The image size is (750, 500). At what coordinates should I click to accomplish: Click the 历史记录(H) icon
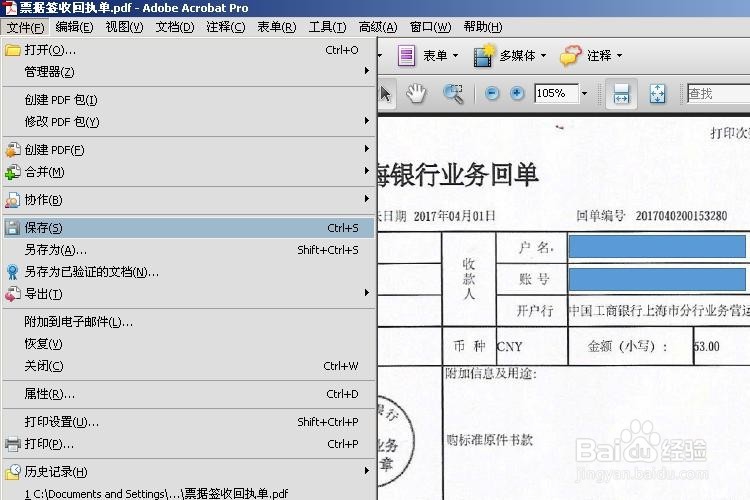13,472
